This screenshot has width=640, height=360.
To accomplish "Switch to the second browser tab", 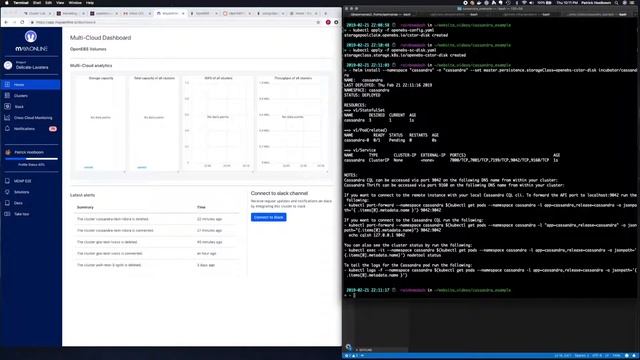I will (71, 13).
